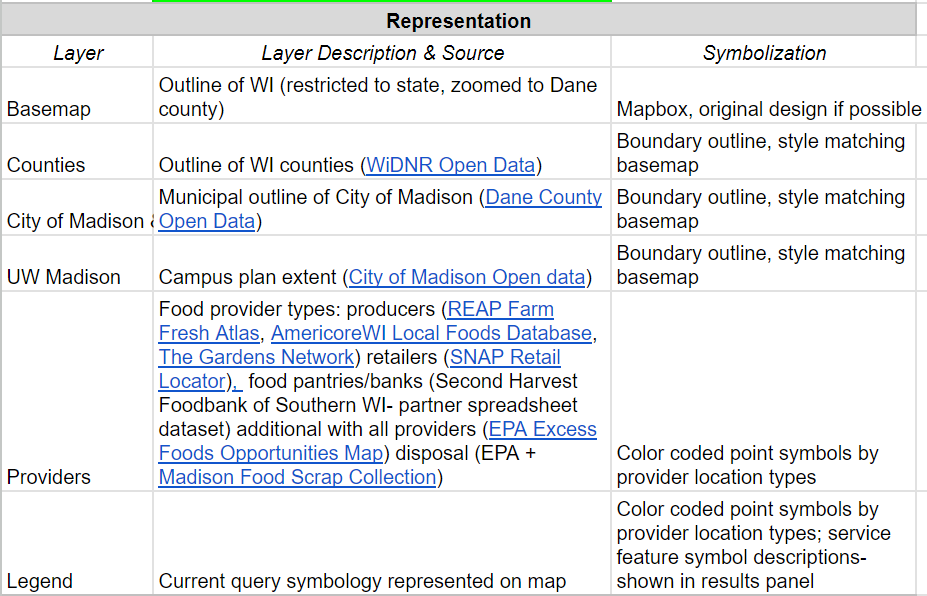Select the 'Current query symbology represented on map' cell
This screenshot has height=596, width=927.
(x=382, y=543)
